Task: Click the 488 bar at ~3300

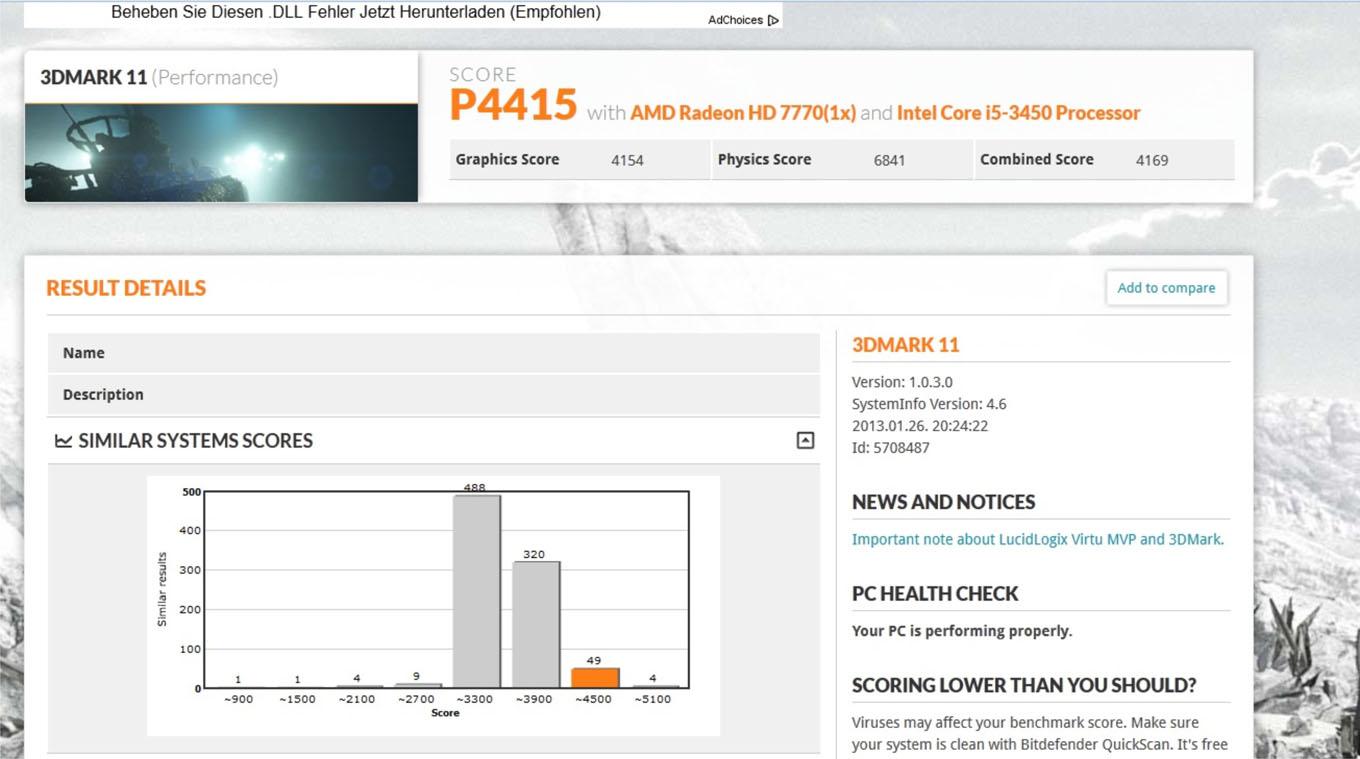Action: (476, 591)
